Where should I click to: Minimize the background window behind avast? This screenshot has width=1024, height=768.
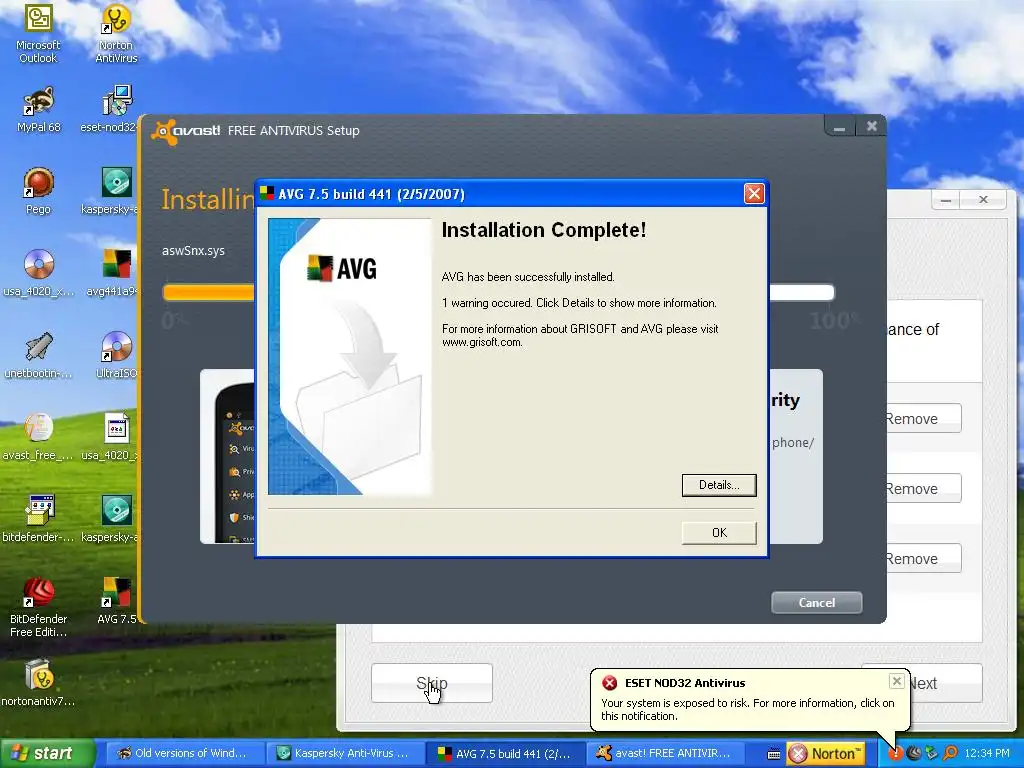point(946,200)
